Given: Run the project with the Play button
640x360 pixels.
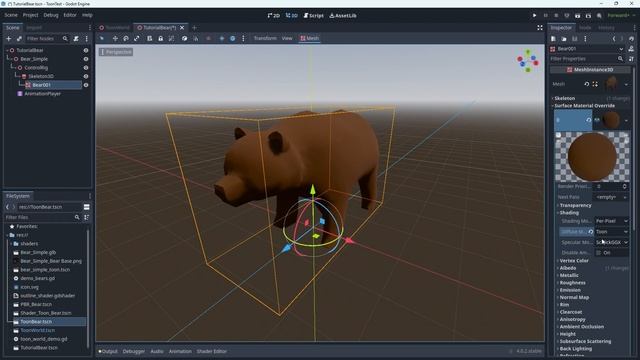Looking at the screenshot, I should click(x=534, y=16).
